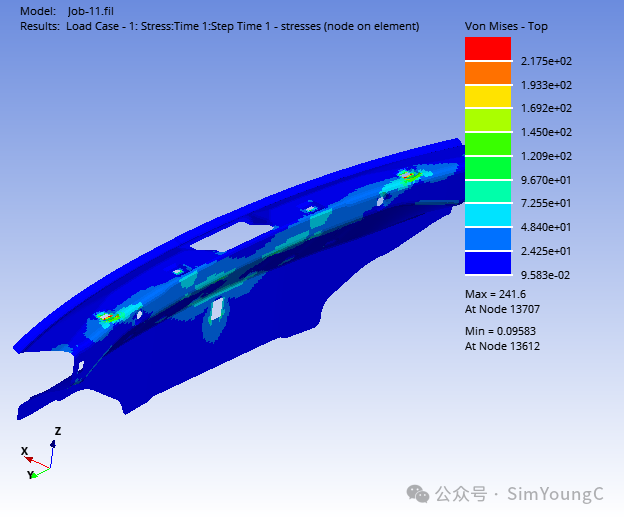Click the Model: Job-11.fil label
Viewport: 624px width, 519px height.
[67, 11]
